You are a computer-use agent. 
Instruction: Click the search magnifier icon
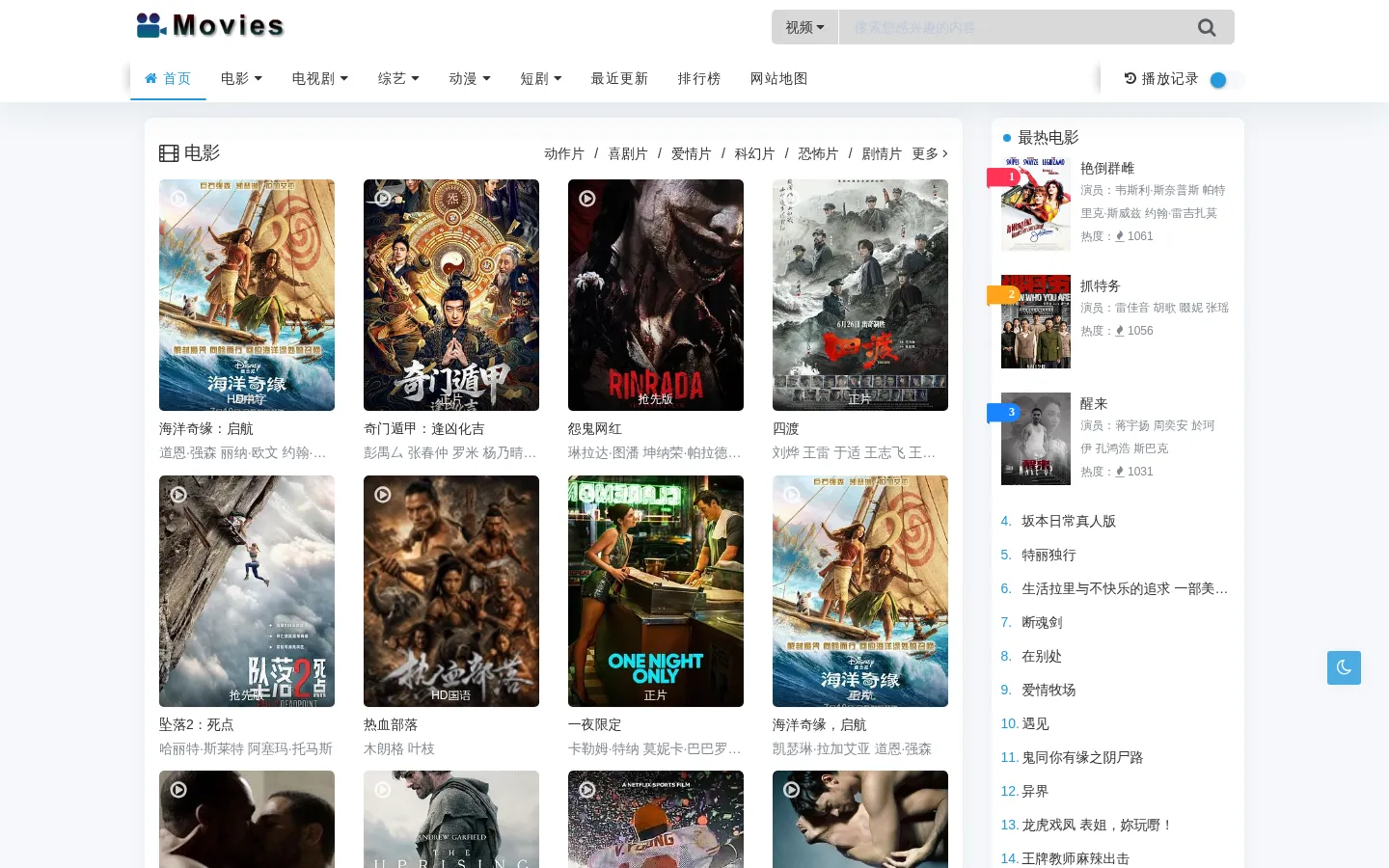point(1207,27)
